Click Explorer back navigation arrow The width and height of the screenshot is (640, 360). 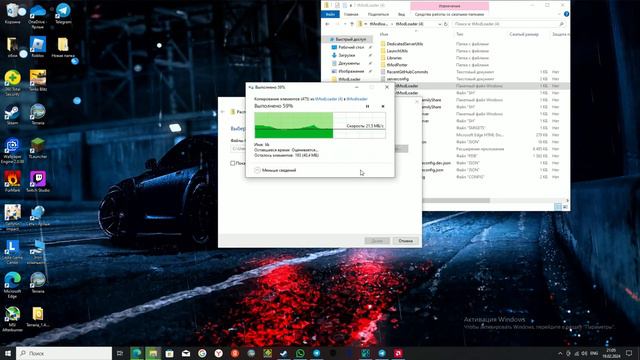pyautogui.click(x=327, y=24)
